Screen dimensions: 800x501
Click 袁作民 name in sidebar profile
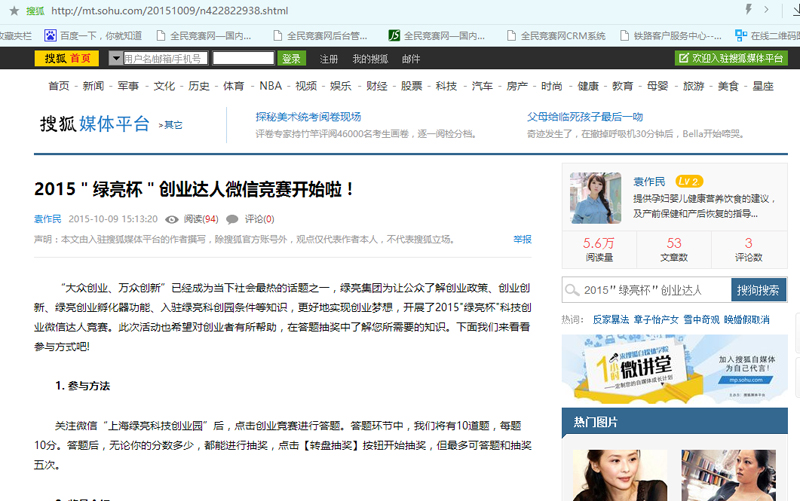click(649, 182)
